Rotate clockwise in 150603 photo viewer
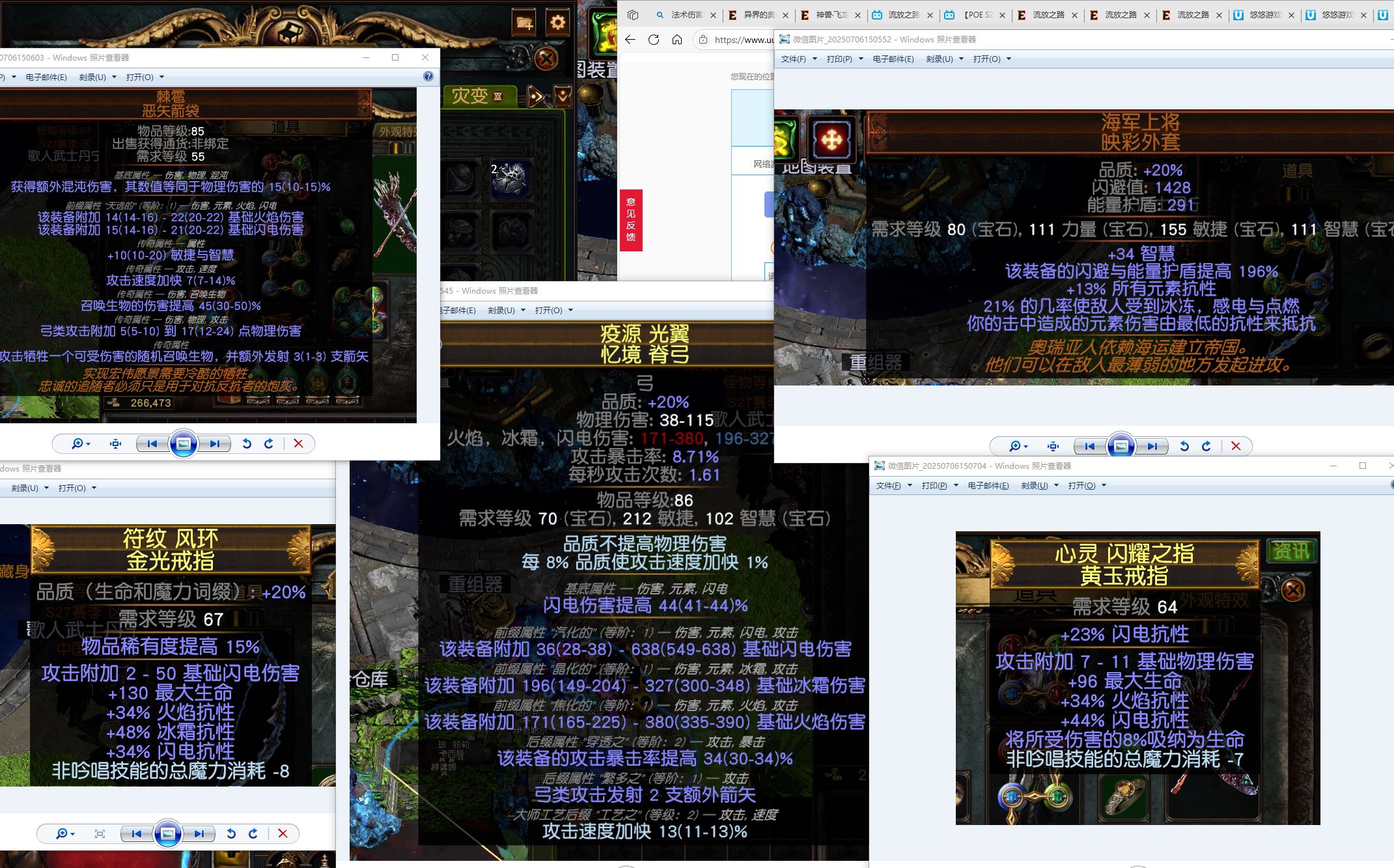1394x868 pixels. coord(269,443)
